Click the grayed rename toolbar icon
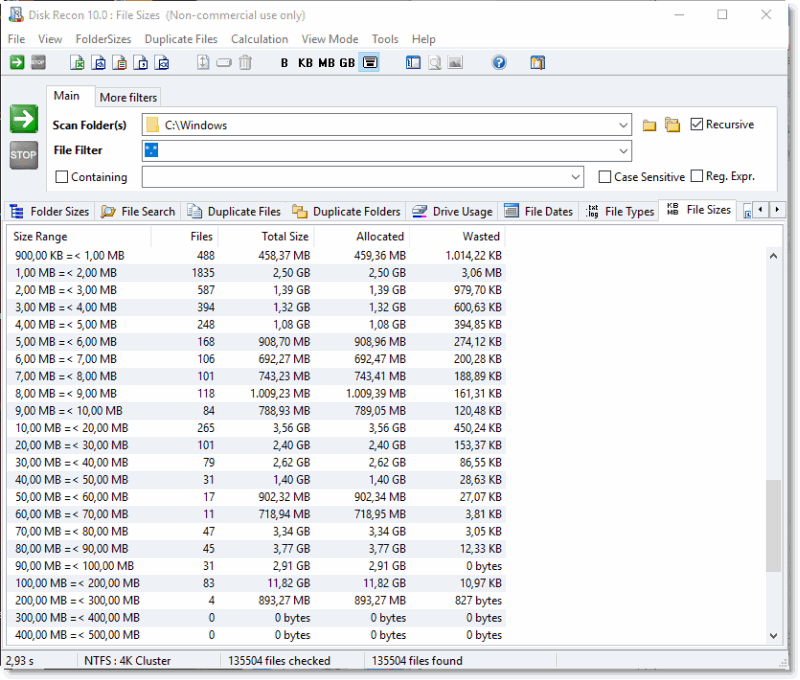800x680 pixels. (x=224, y=63)
